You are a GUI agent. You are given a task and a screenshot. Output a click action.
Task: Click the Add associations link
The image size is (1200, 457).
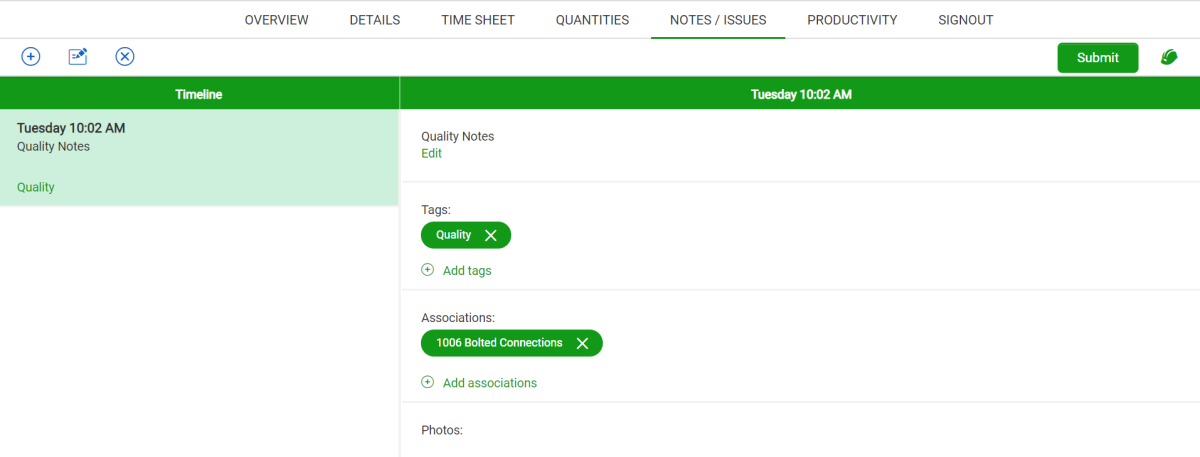click(490, 383)
